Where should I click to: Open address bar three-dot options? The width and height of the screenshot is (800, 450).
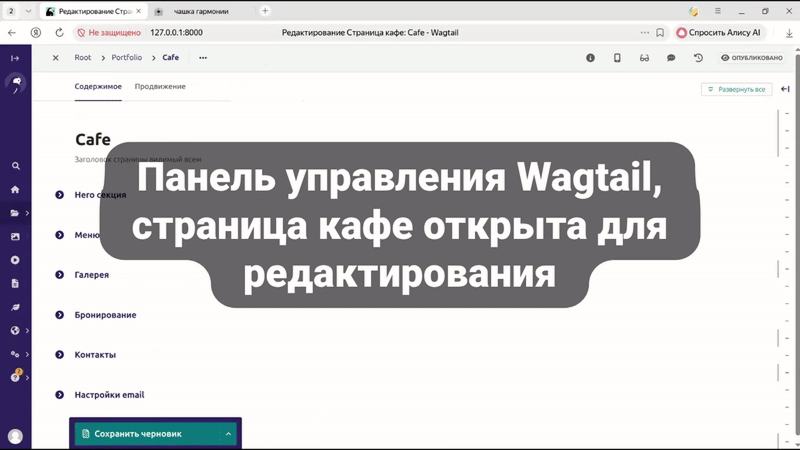644,33
